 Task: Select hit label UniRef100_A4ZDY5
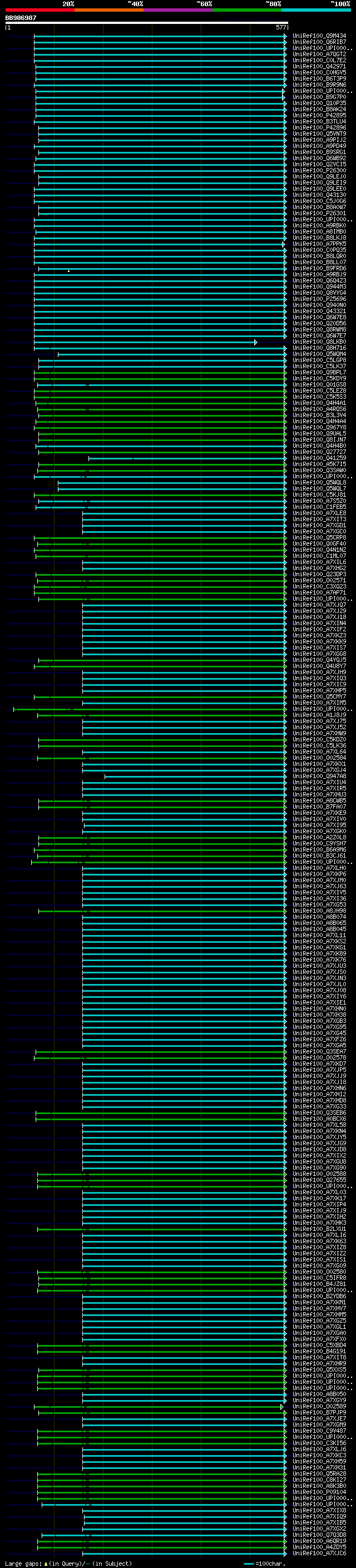pos(319,1547)
